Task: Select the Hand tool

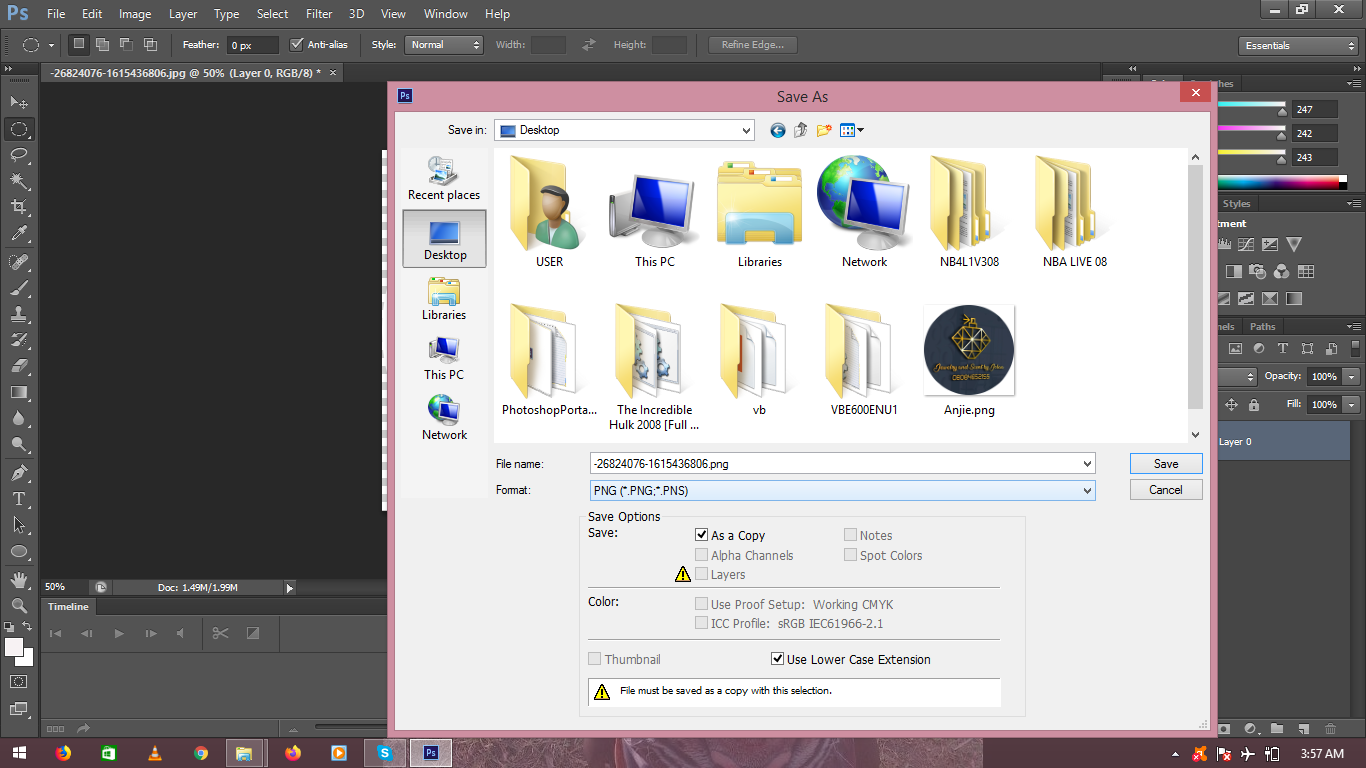Action: click(x=19, y=580)
